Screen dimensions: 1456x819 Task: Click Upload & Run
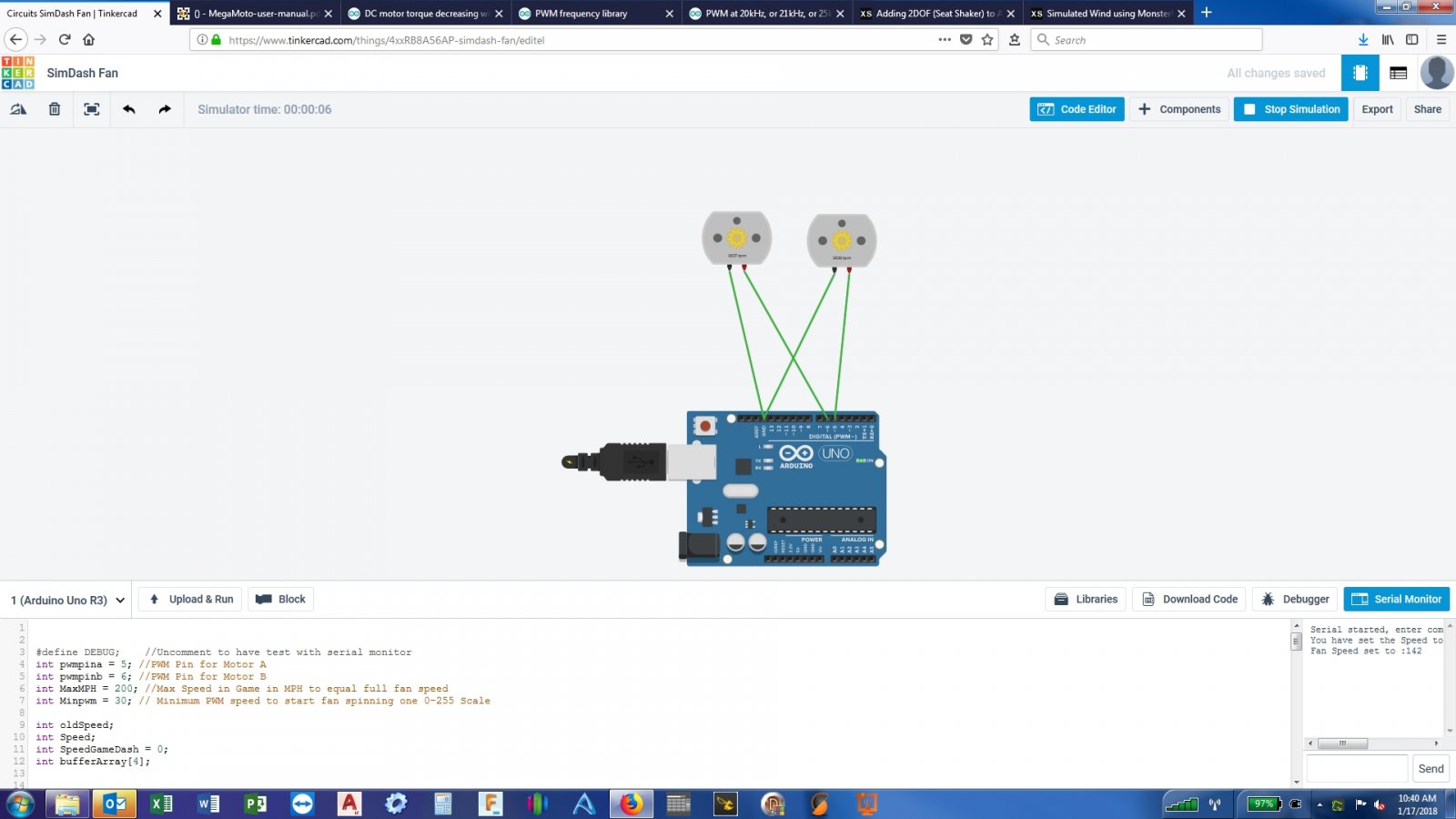point(191,599)
